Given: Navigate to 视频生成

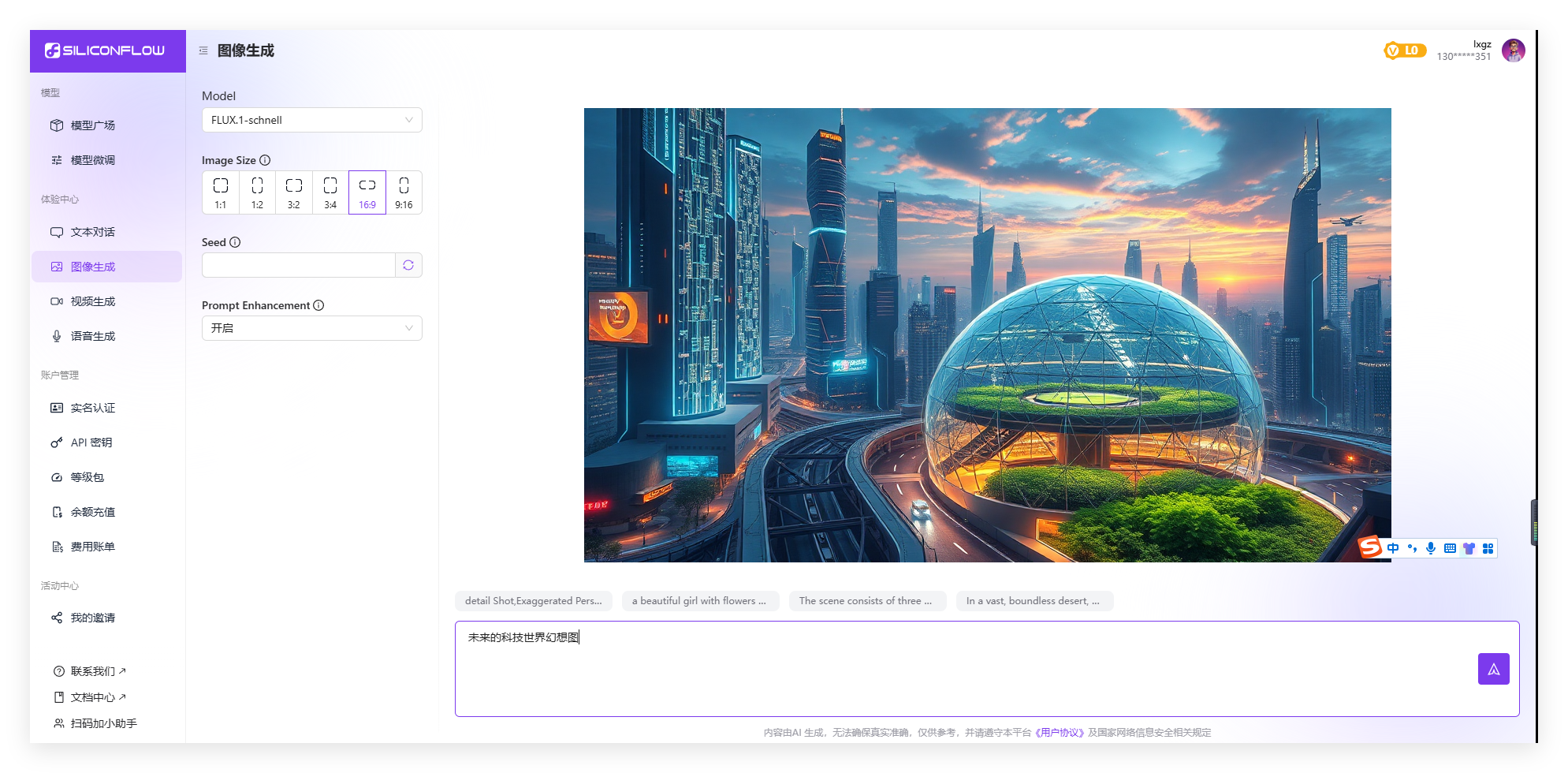Looking at the screenshot, I should [106, 301].
